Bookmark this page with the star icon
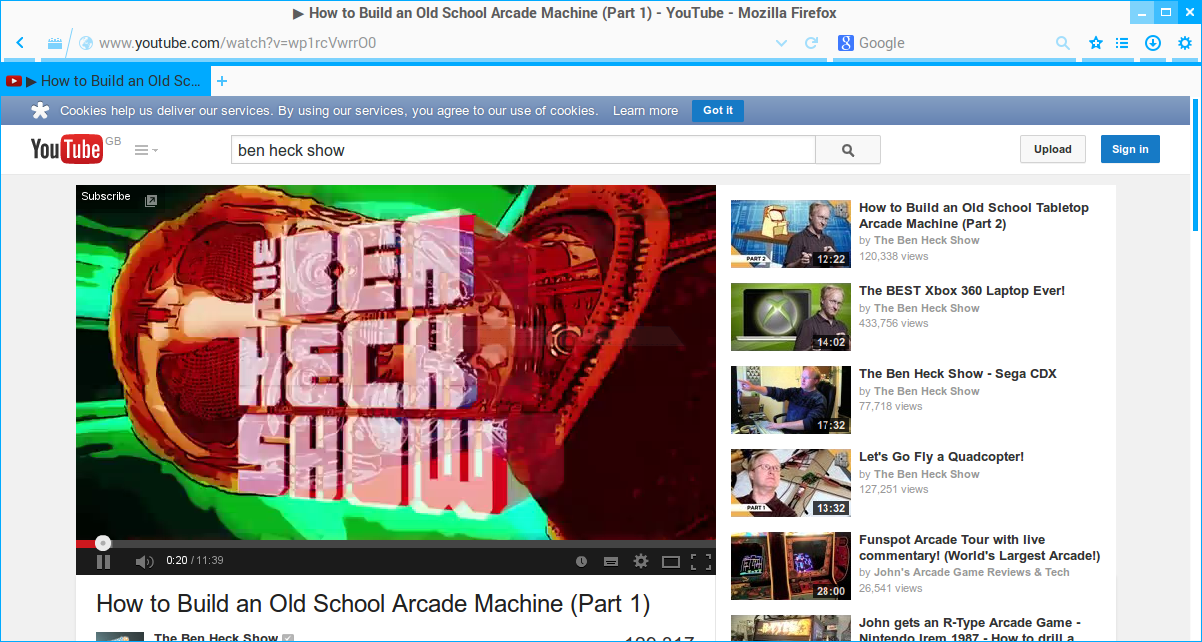 pyautogui.click(x=1095, y=43)
